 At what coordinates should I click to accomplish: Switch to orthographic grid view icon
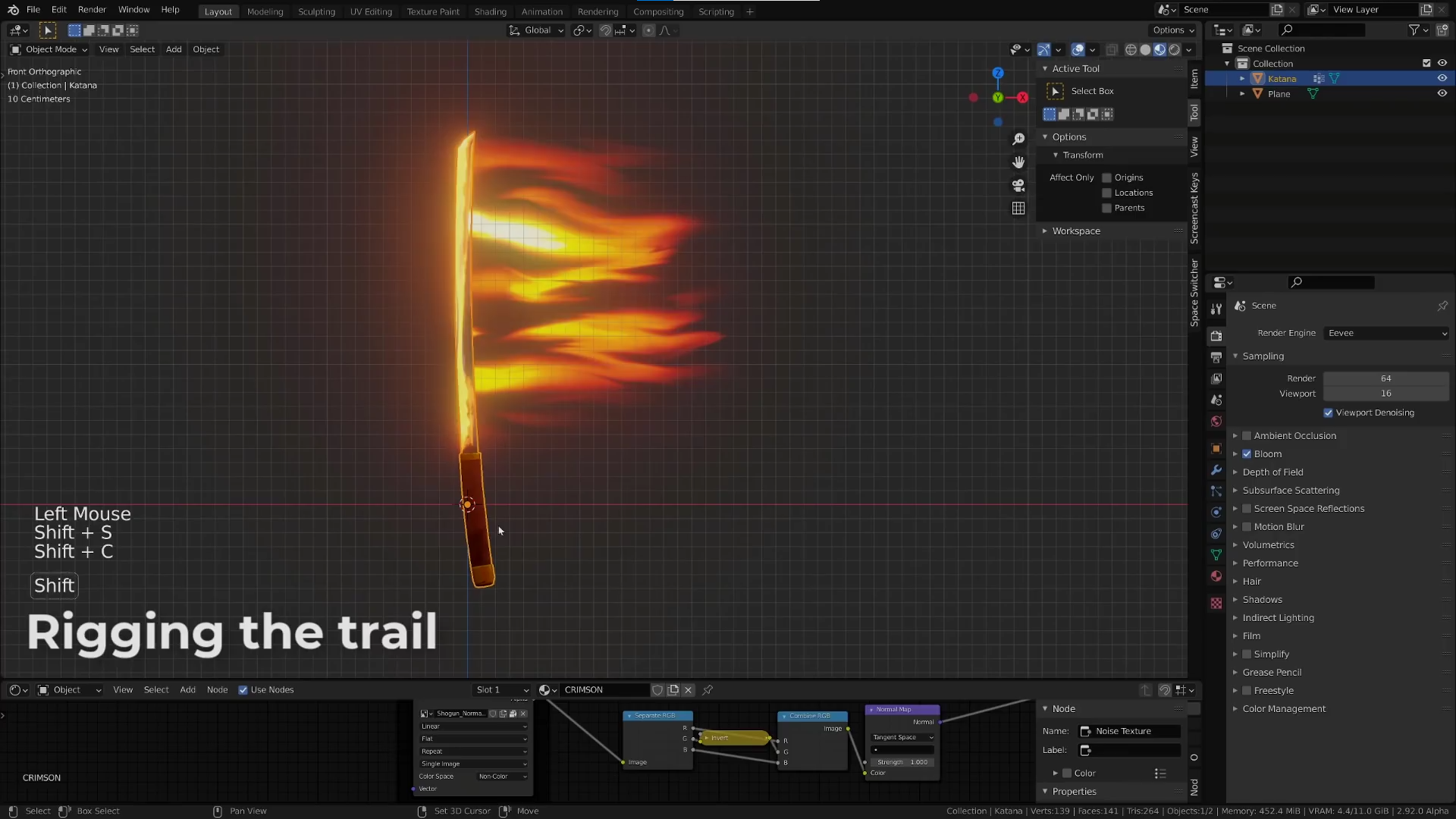[x=1018, y=209]
